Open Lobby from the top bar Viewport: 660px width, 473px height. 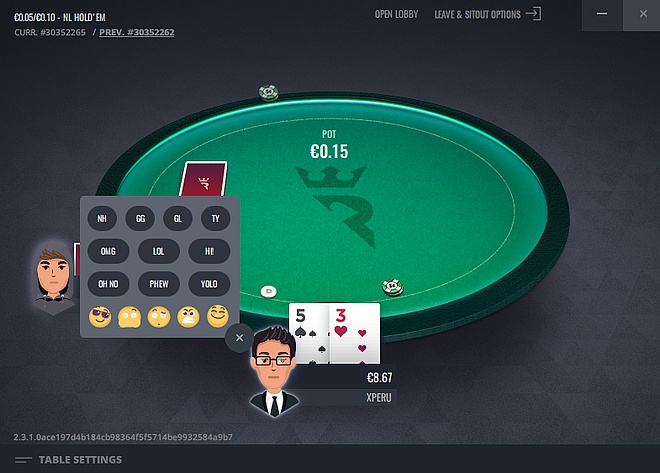point(397,14)
